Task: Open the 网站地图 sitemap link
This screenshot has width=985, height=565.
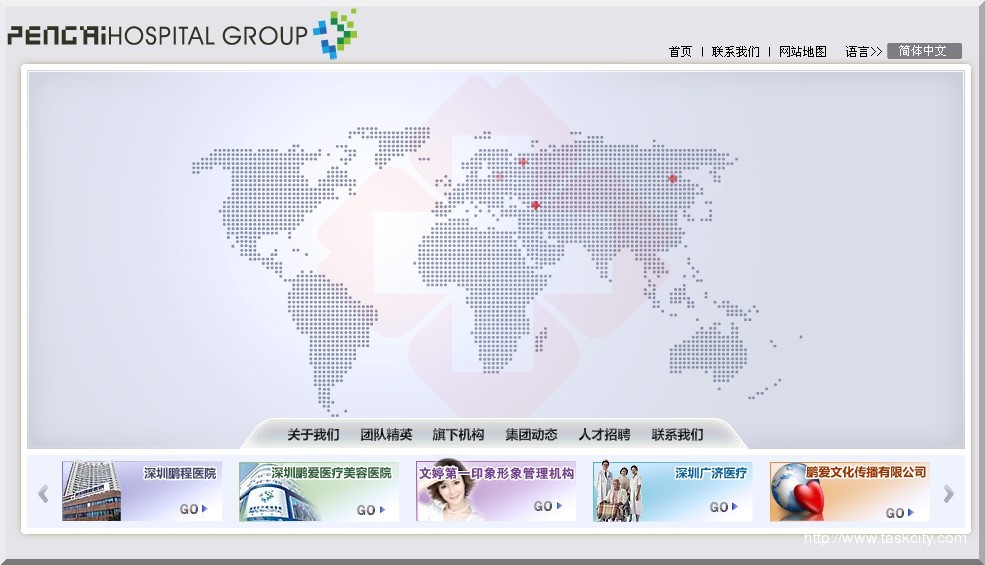Action: coord(802,52)
